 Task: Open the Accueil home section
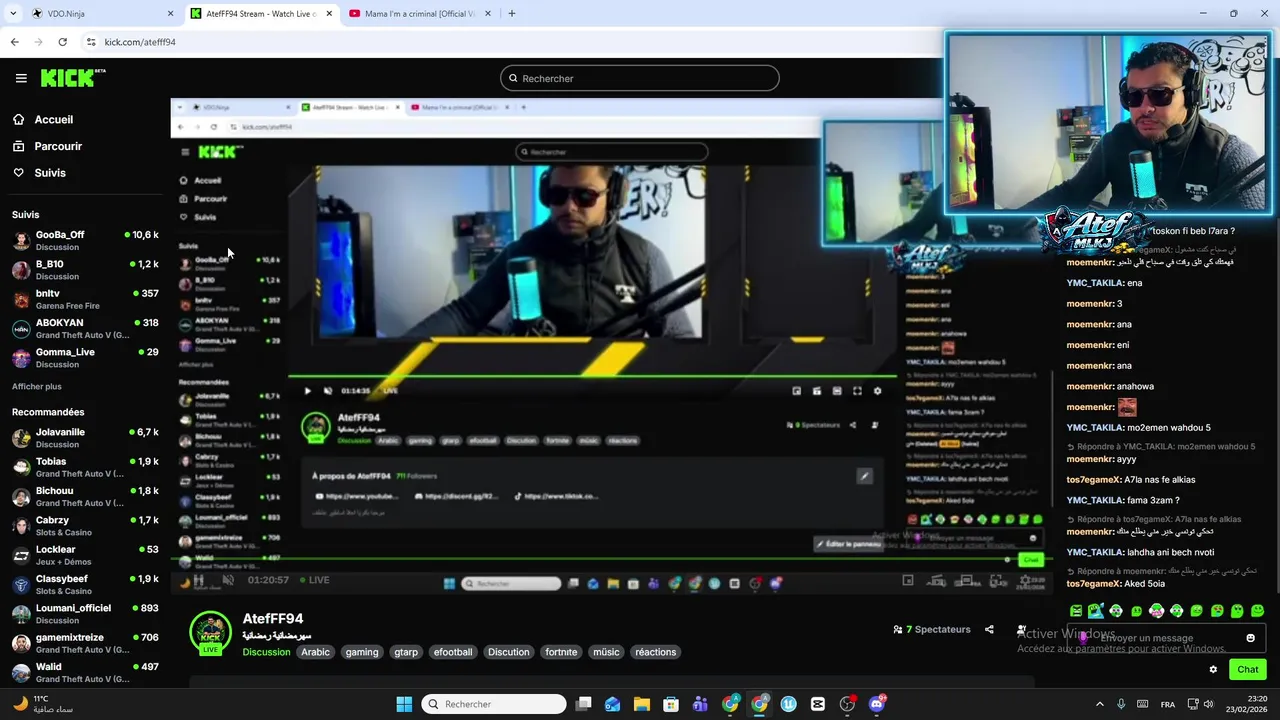[54, 119]
